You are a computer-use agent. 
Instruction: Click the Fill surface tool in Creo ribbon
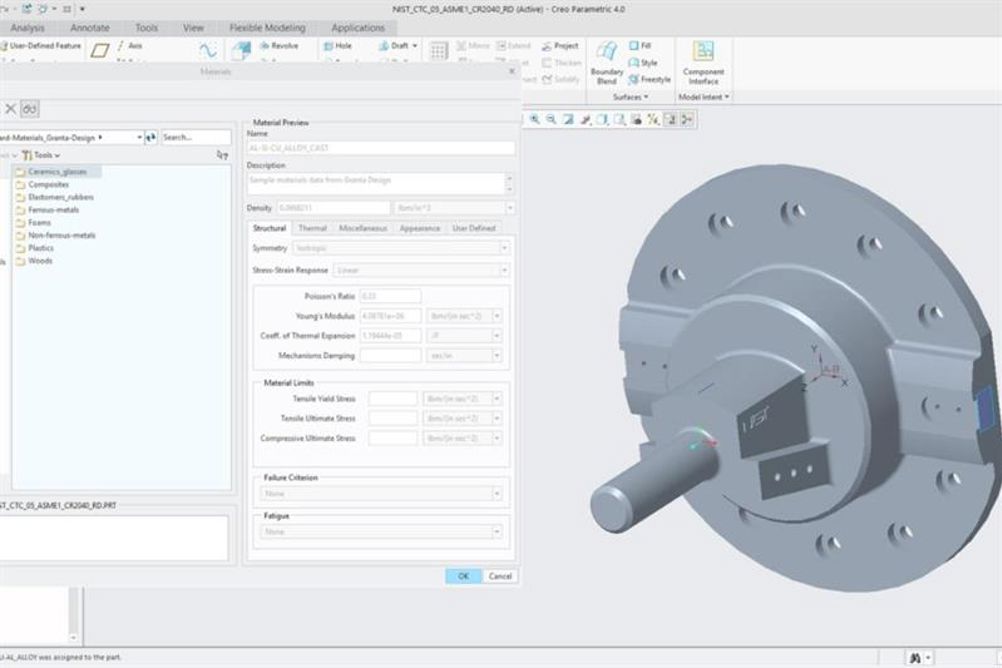[x=640, y=45]
